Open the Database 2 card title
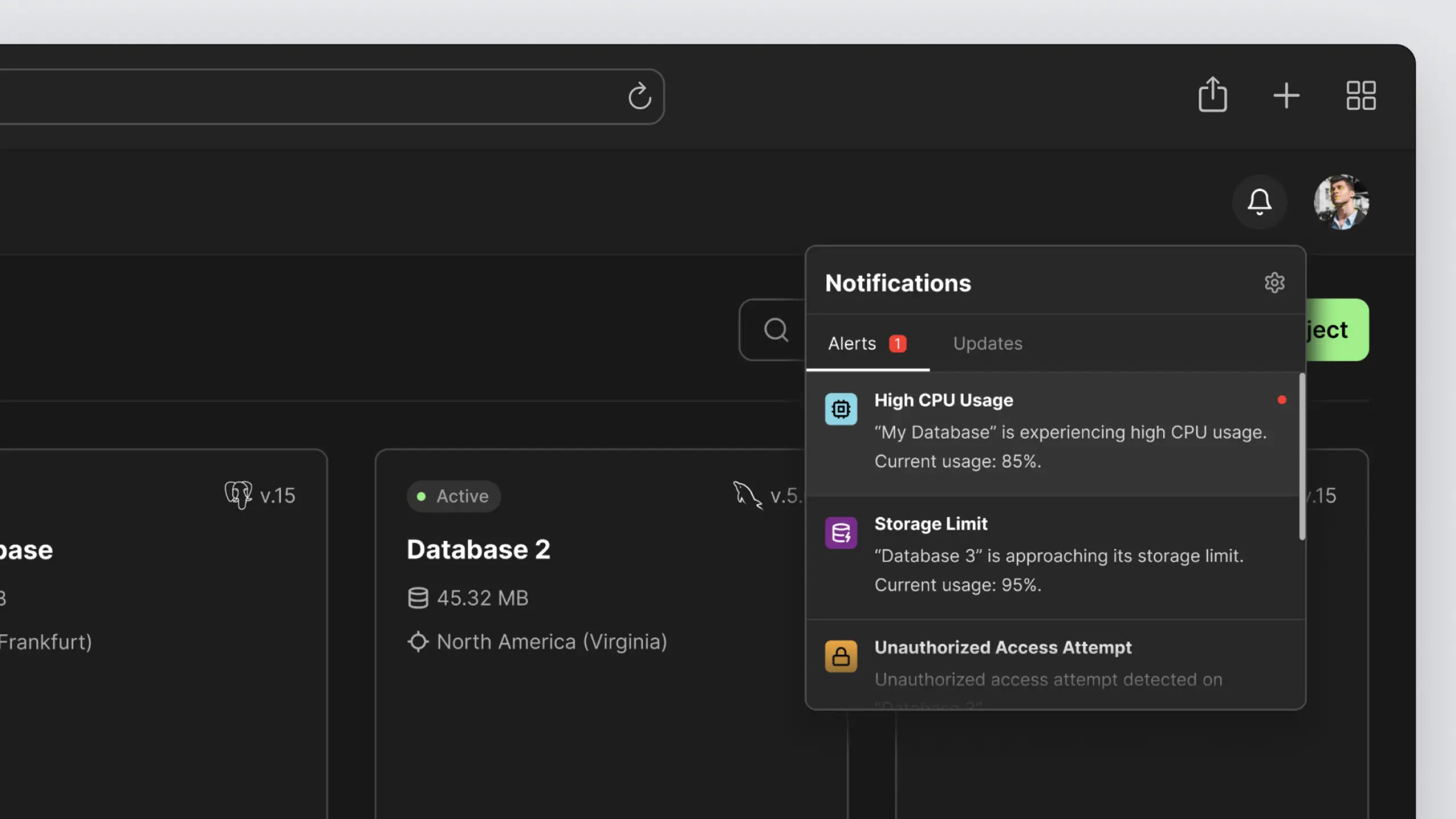The width and height of the screenshot is (1456, 819). (478, 549)
